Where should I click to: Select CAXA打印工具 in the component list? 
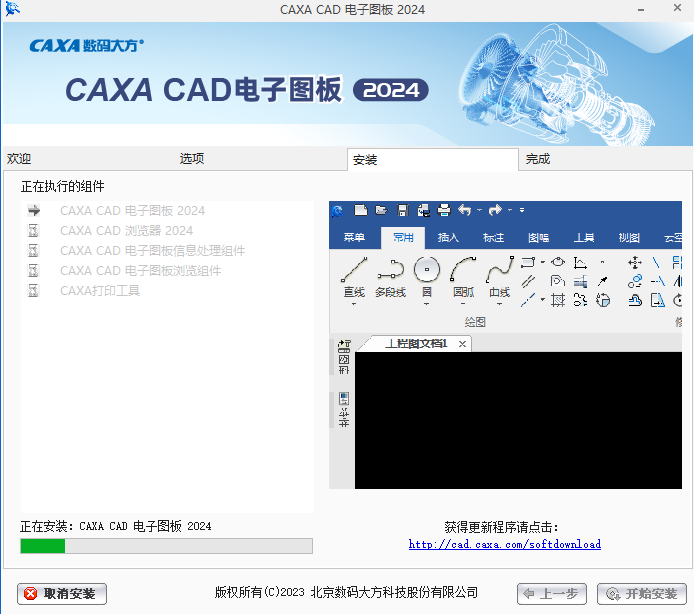click(x=100, y=291)
